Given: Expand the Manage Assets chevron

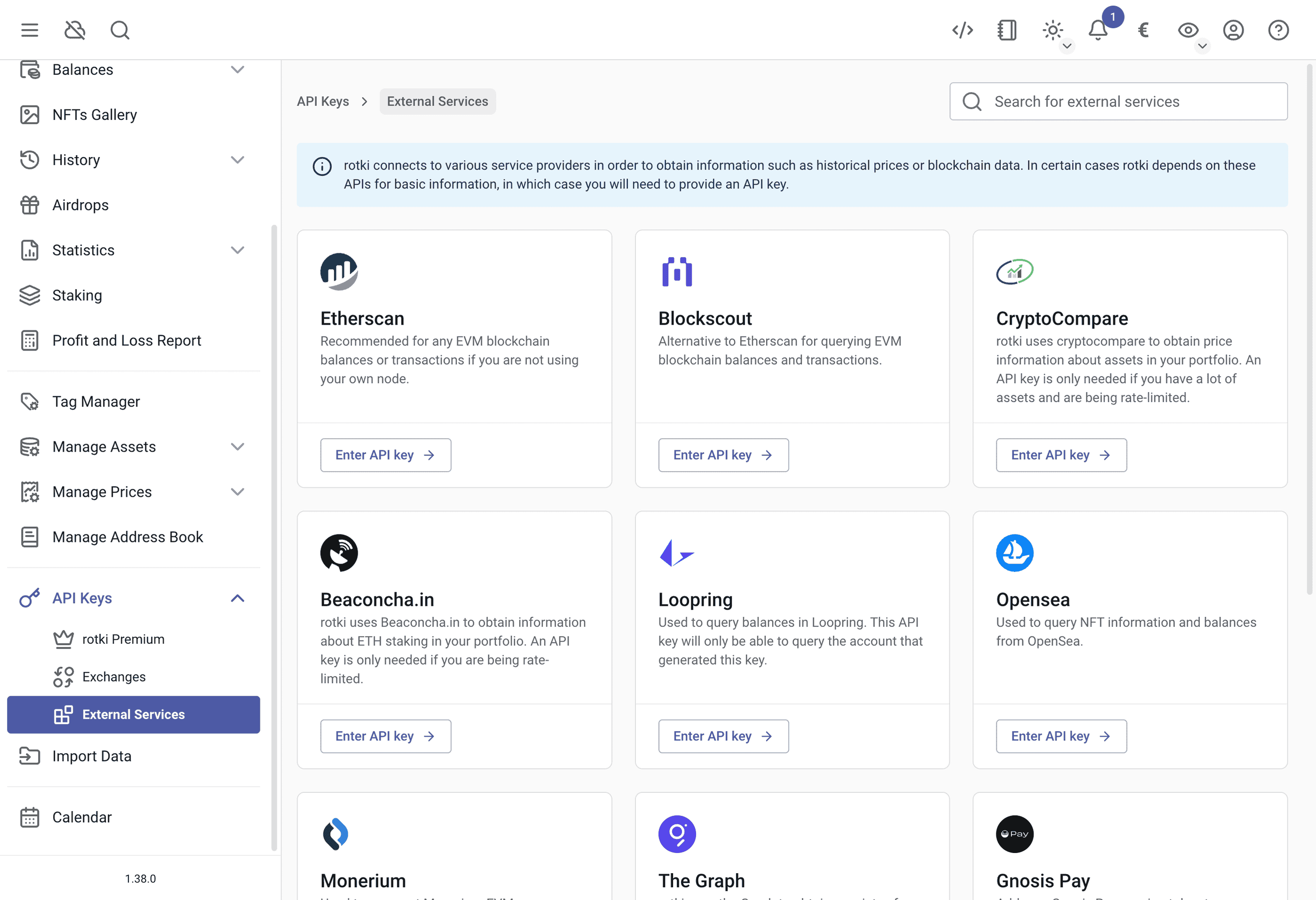Looking at the screenshot, I should click(x=238, y=446).
